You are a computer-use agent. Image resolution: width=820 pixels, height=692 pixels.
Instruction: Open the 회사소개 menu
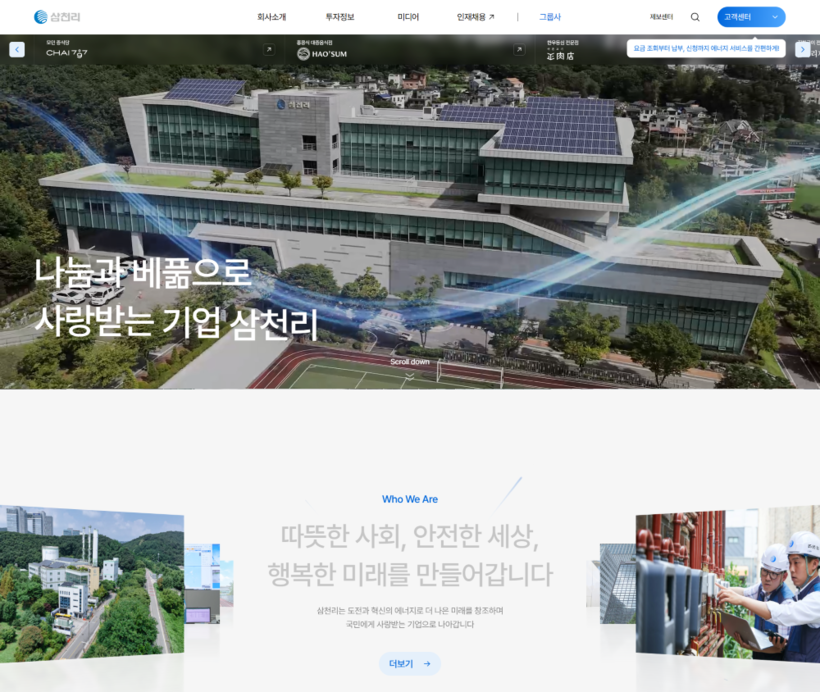(271, 17)
